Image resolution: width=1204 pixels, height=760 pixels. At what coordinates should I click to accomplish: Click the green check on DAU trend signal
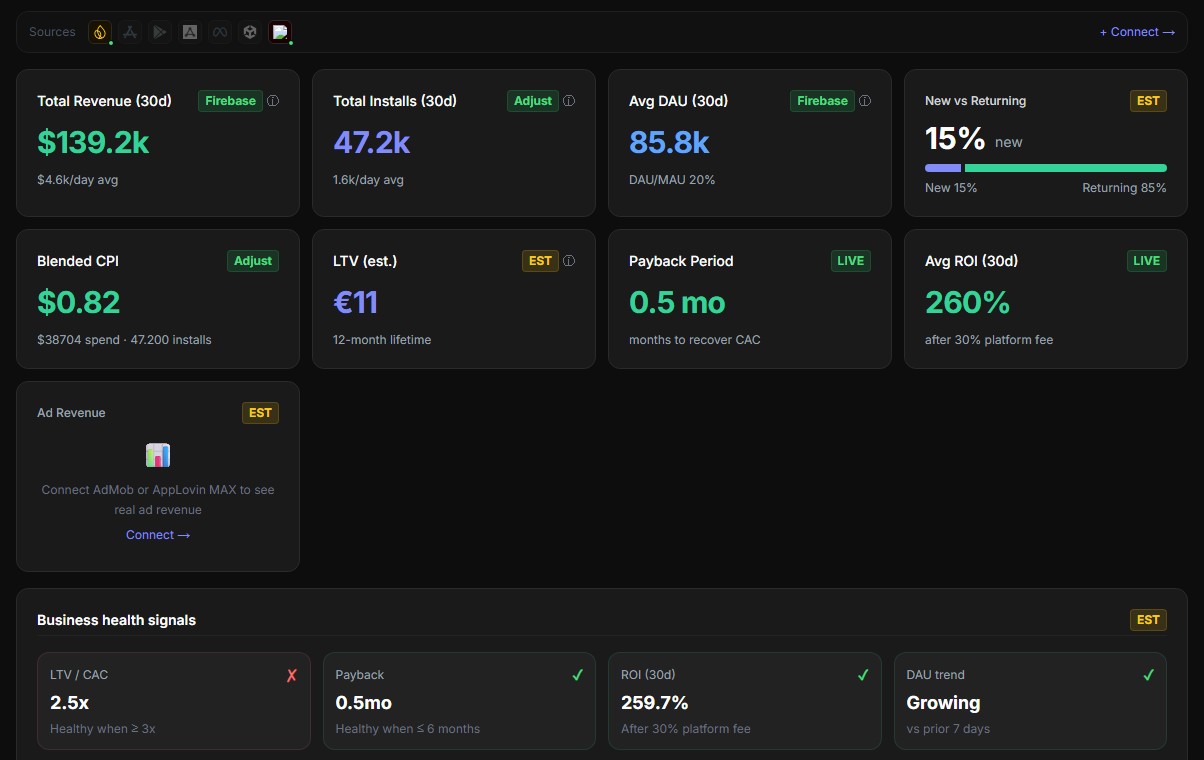coord(1148,676)
